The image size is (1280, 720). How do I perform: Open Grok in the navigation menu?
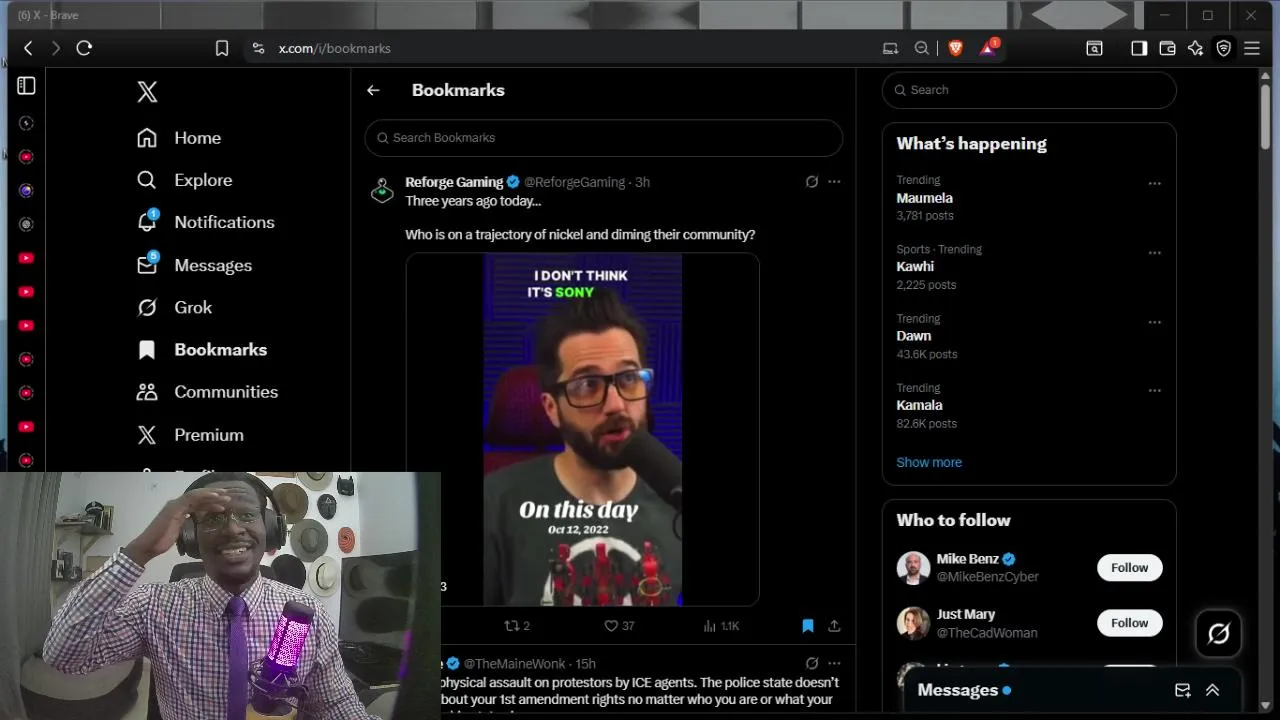pyautogui.click(x=174, y=307)
